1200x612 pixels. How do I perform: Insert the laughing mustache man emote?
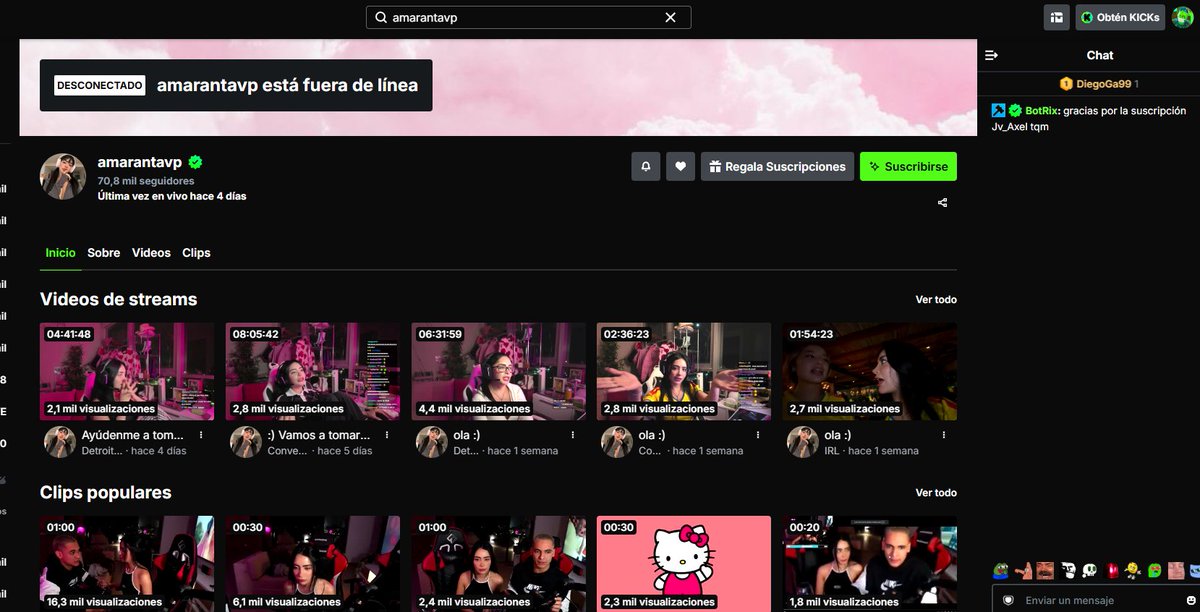coord(1044,571)
